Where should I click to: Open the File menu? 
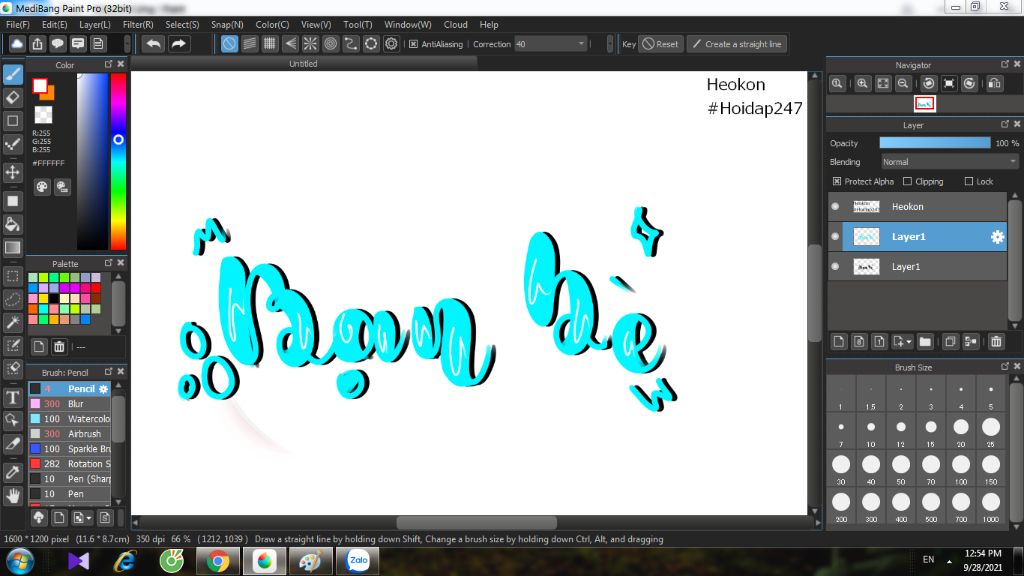coord(18,24)
